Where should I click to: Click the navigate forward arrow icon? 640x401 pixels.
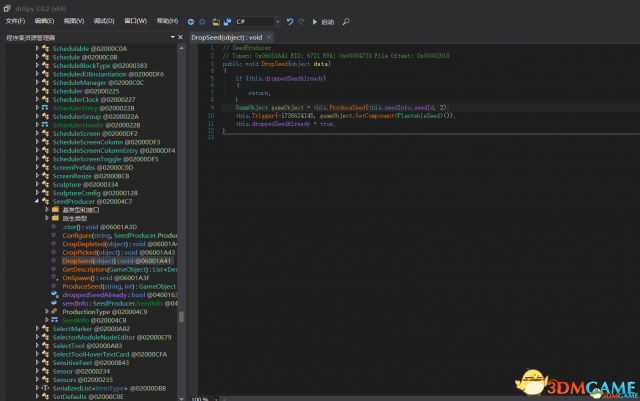[202, 22]
